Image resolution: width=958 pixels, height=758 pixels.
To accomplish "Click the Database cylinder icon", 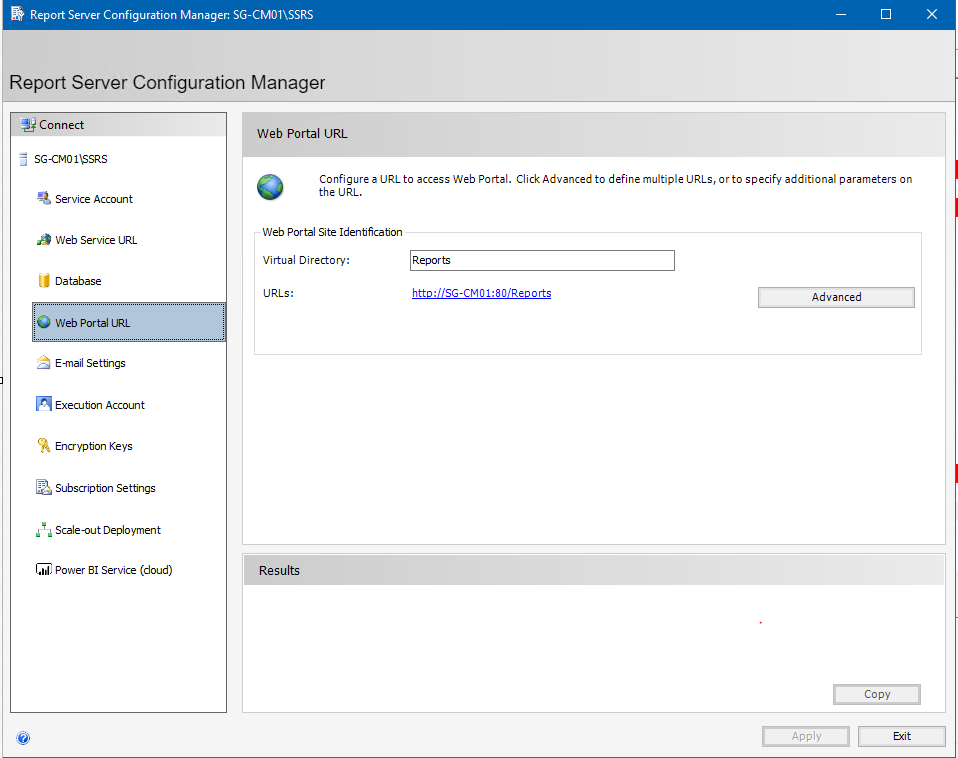I will point(43,281).
